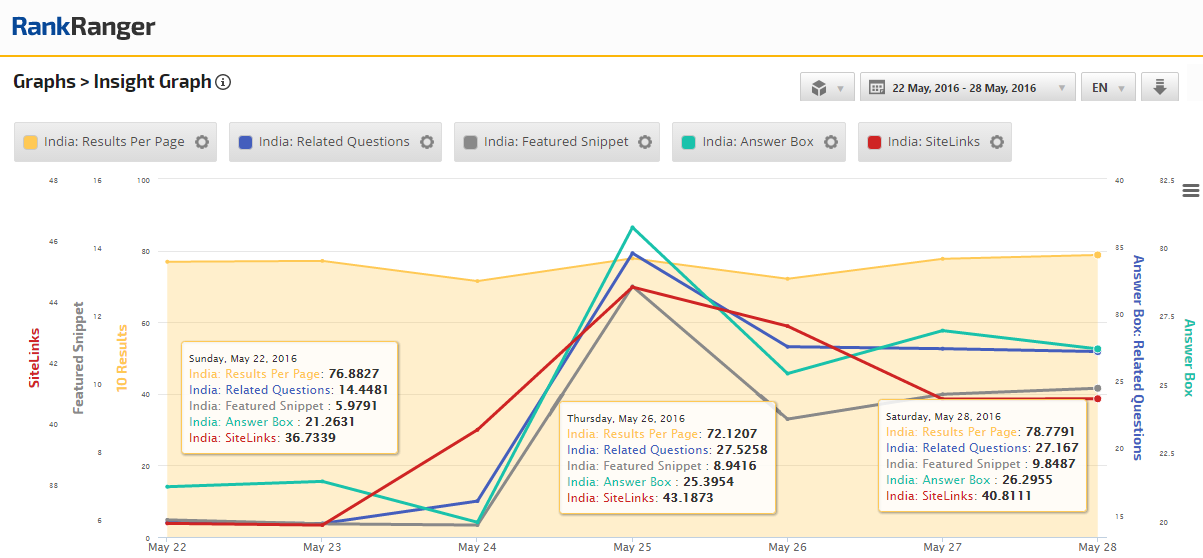Click the info icon beside Insight Graph
Image resolution: width=1203 pixels, height=558 pixels.
(223, 82)
